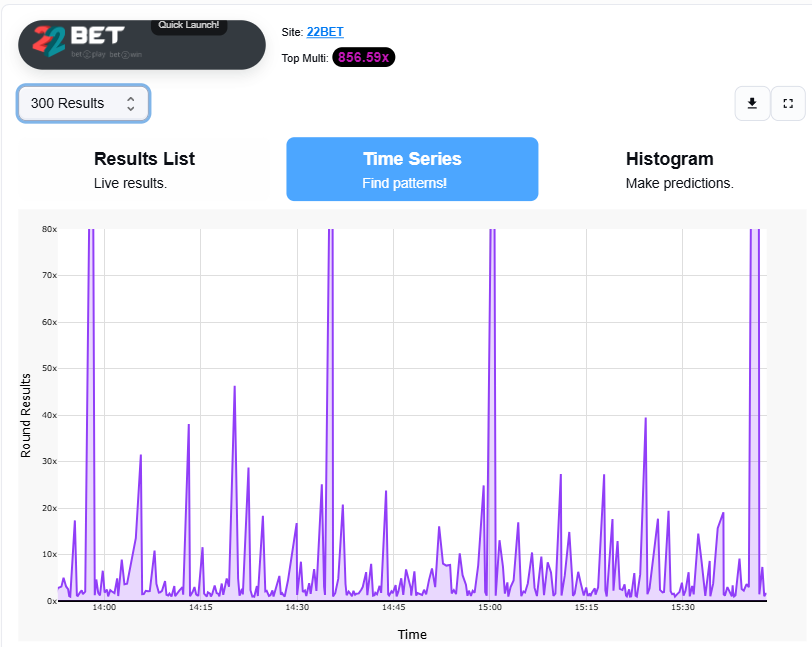Click the 14:00 time axis label
812x647 pixels.
pyautogui.click(x=104, y=607)
